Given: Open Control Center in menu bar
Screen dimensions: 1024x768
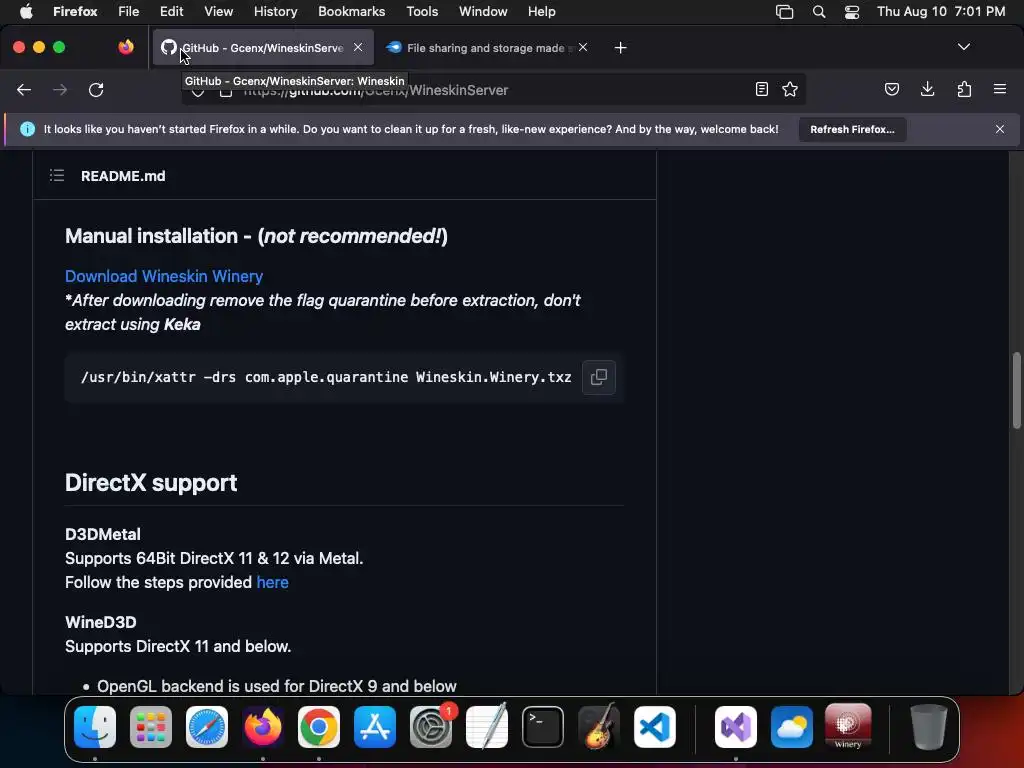Looking at the screenshot, I should [852, 12].
